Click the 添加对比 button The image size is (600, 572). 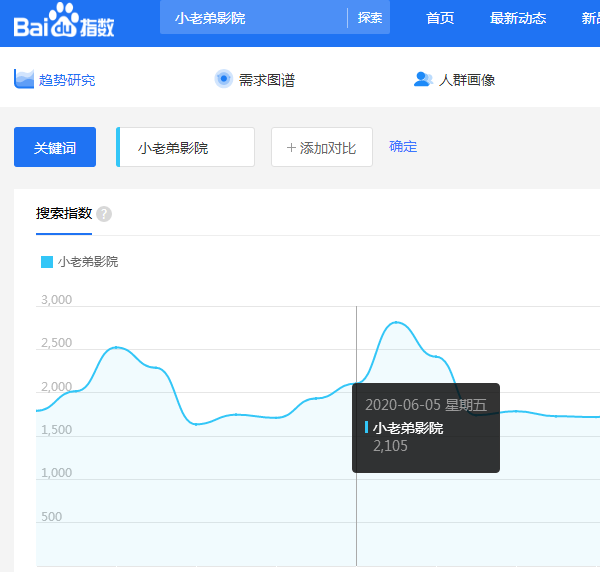tap(322, 147)
